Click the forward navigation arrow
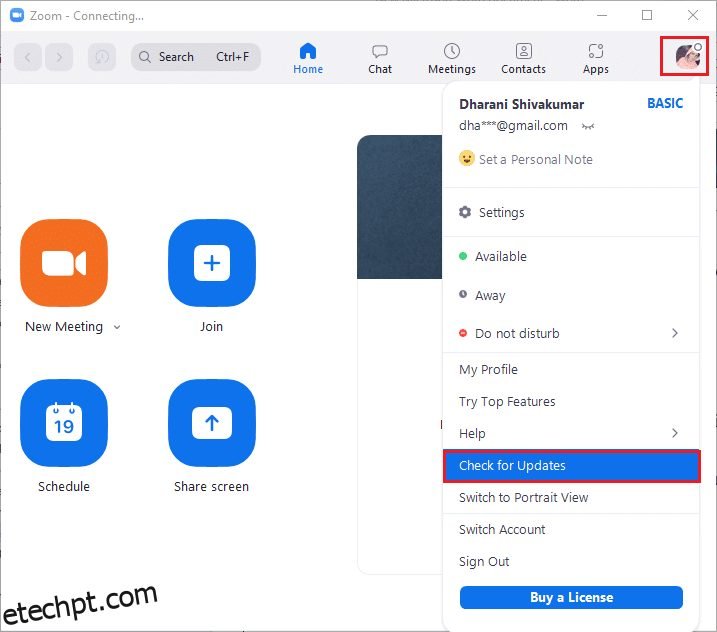The height and width of the screenshot is (632, 717). click(59, 57)
